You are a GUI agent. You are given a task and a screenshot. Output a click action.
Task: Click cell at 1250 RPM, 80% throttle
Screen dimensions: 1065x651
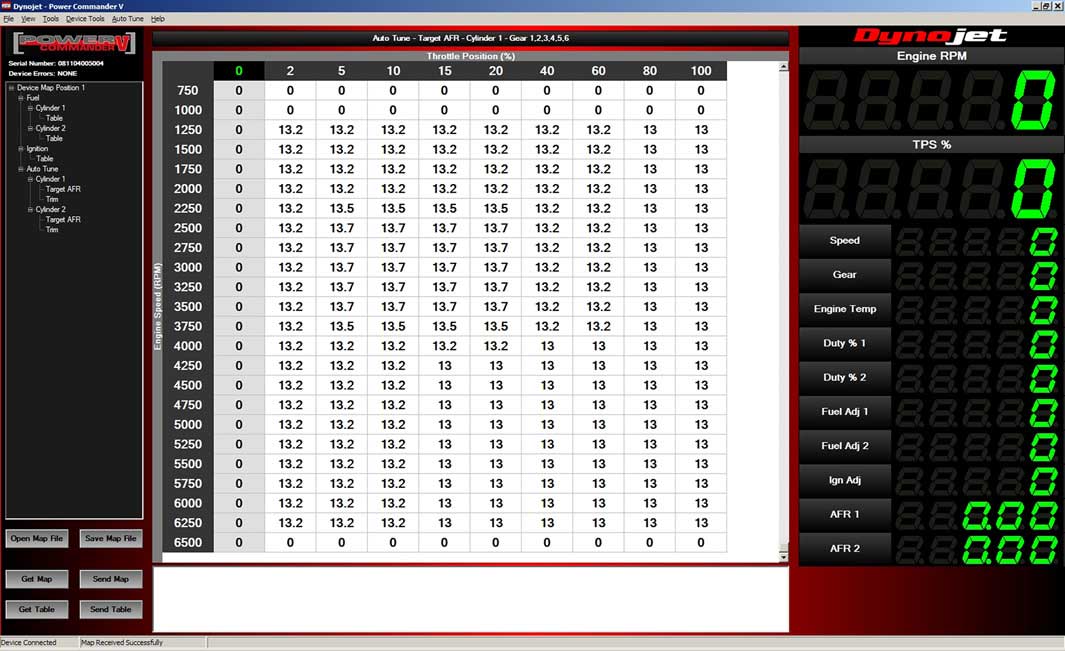(x=650, y=130)
